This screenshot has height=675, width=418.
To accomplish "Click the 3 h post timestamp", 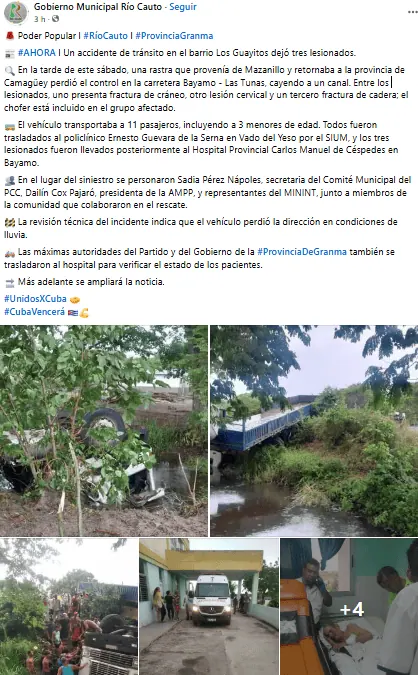I will click(40, 19).
